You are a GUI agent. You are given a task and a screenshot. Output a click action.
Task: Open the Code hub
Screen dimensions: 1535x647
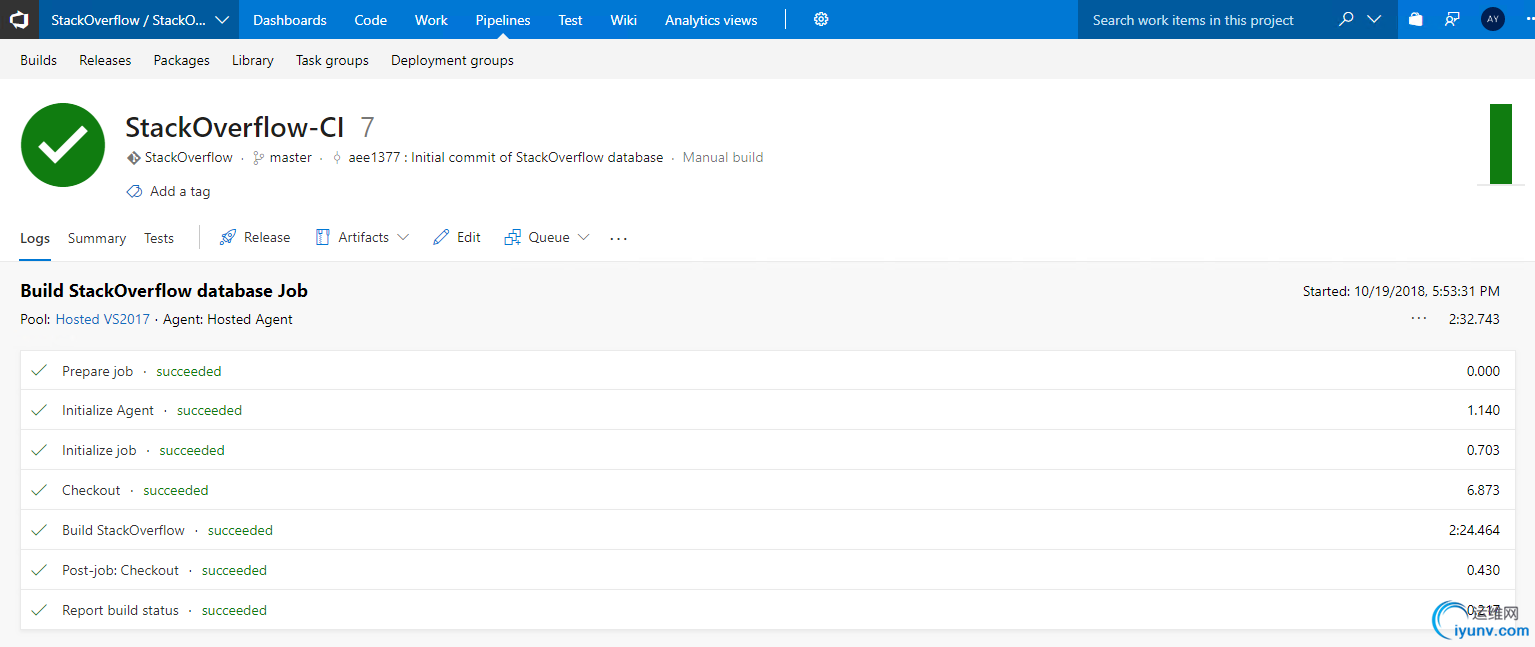click(371, 20)
